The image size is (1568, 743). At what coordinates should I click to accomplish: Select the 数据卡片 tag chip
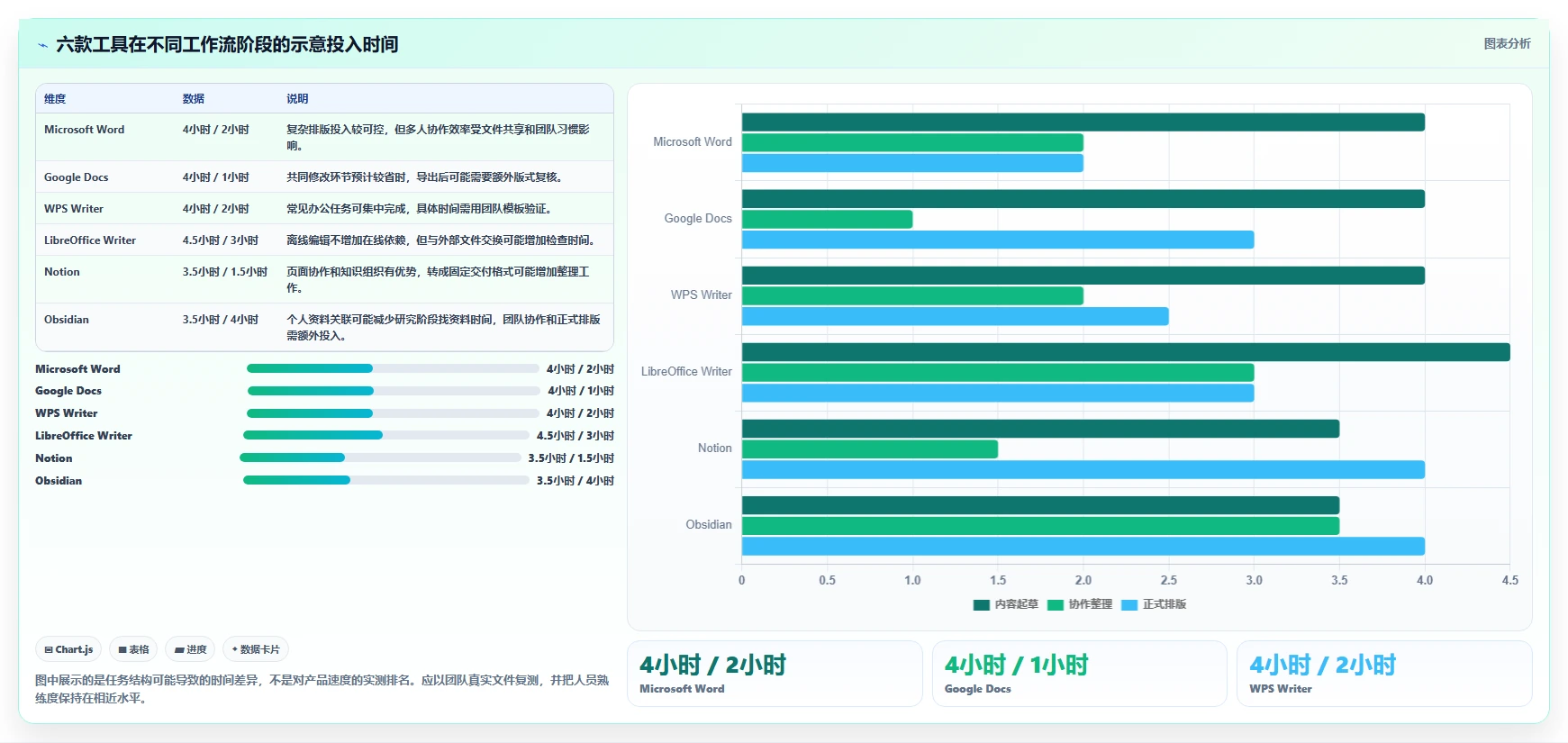coord(256,649)
